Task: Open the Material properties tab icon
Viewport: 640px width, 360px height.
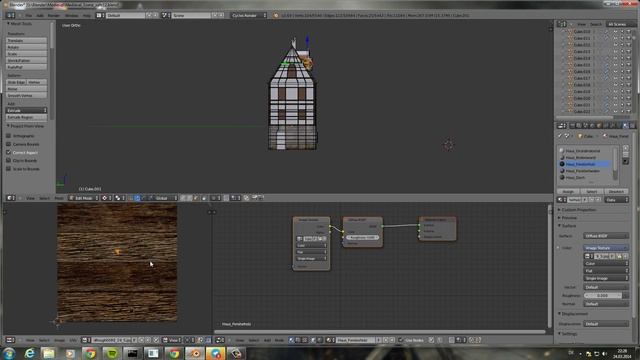Action: (625, 126)
